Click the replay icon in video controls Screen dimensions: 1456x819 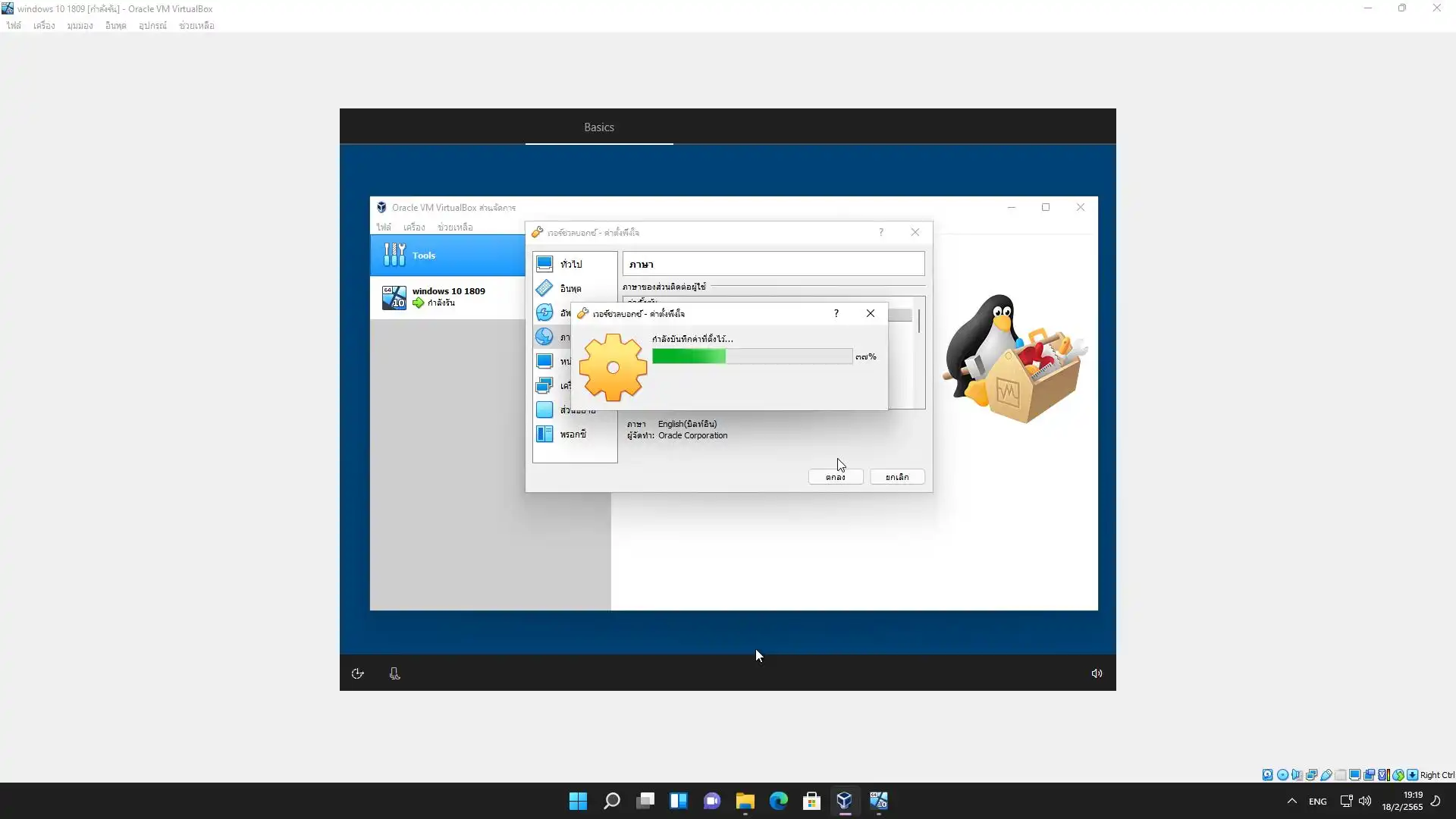[x=358, y=673]
